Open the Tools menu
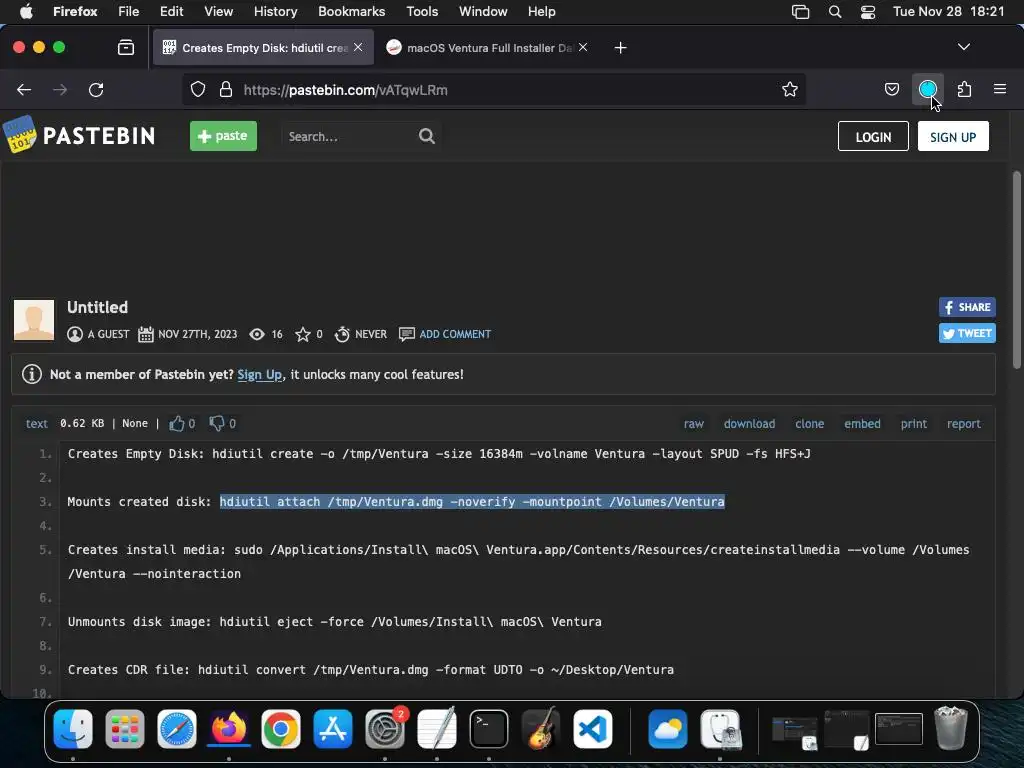This screenshot has height=768, width=1024. [422, 11]
